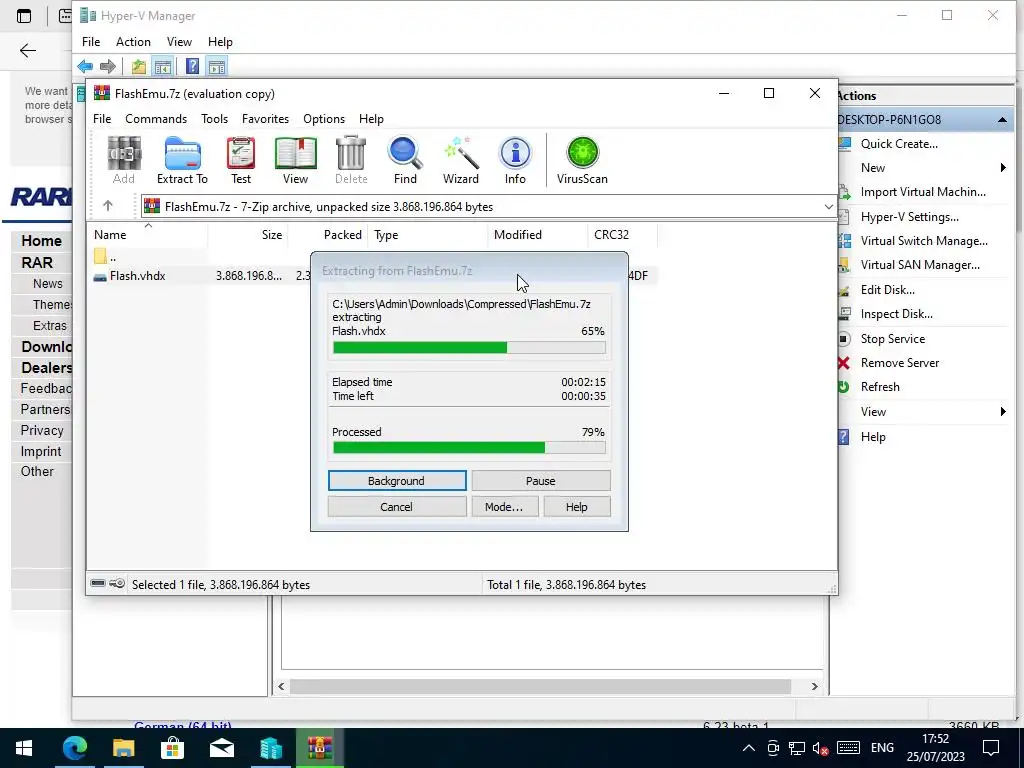The width and height of the screenshot is (1024, 768).
Task: Click the News link on RAR webpage
Action: (48, 283)
